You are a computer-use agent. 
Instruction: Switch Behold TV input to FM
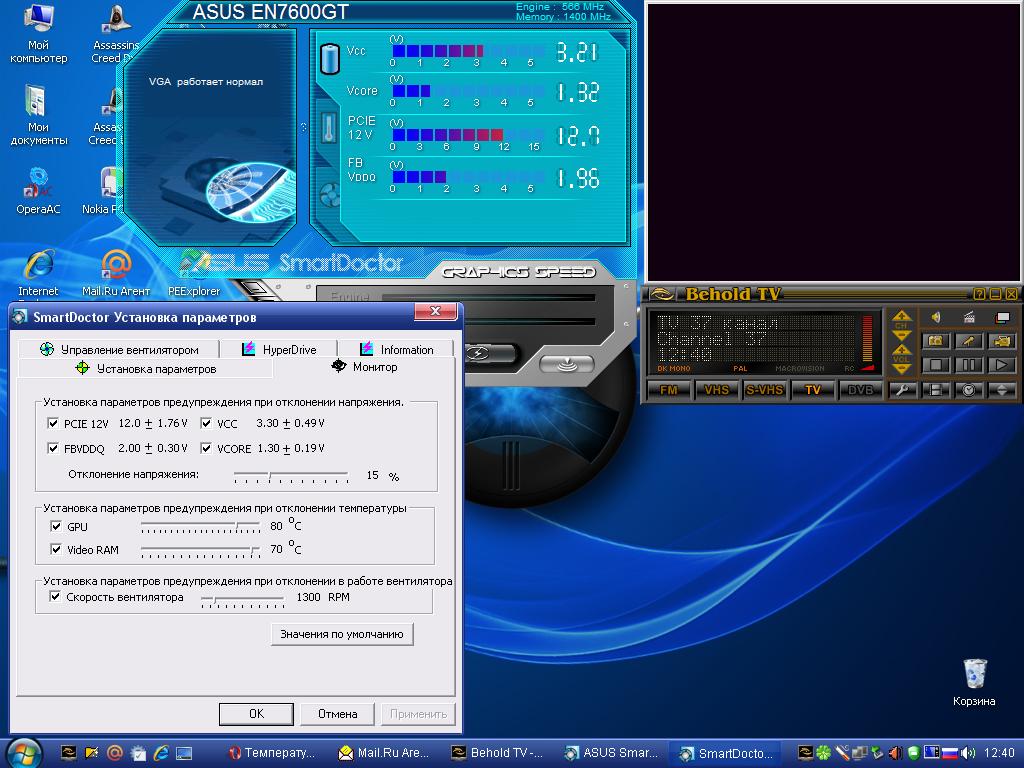coord(668,390)
